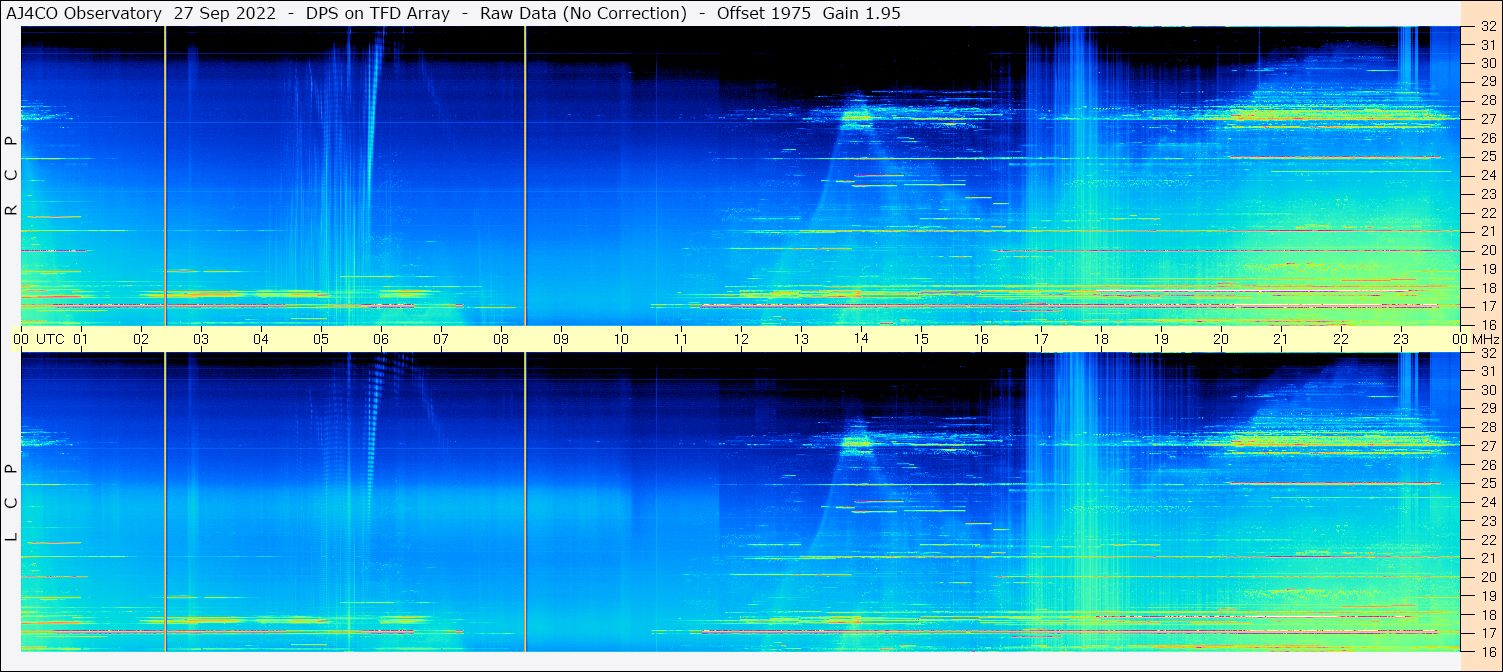Image resolution: width=1503 pixels, height=672 pixels.
Task: Click the 23 MHz label of the LCP panel
Action: pyautogui.click(x=1487, y=521)
